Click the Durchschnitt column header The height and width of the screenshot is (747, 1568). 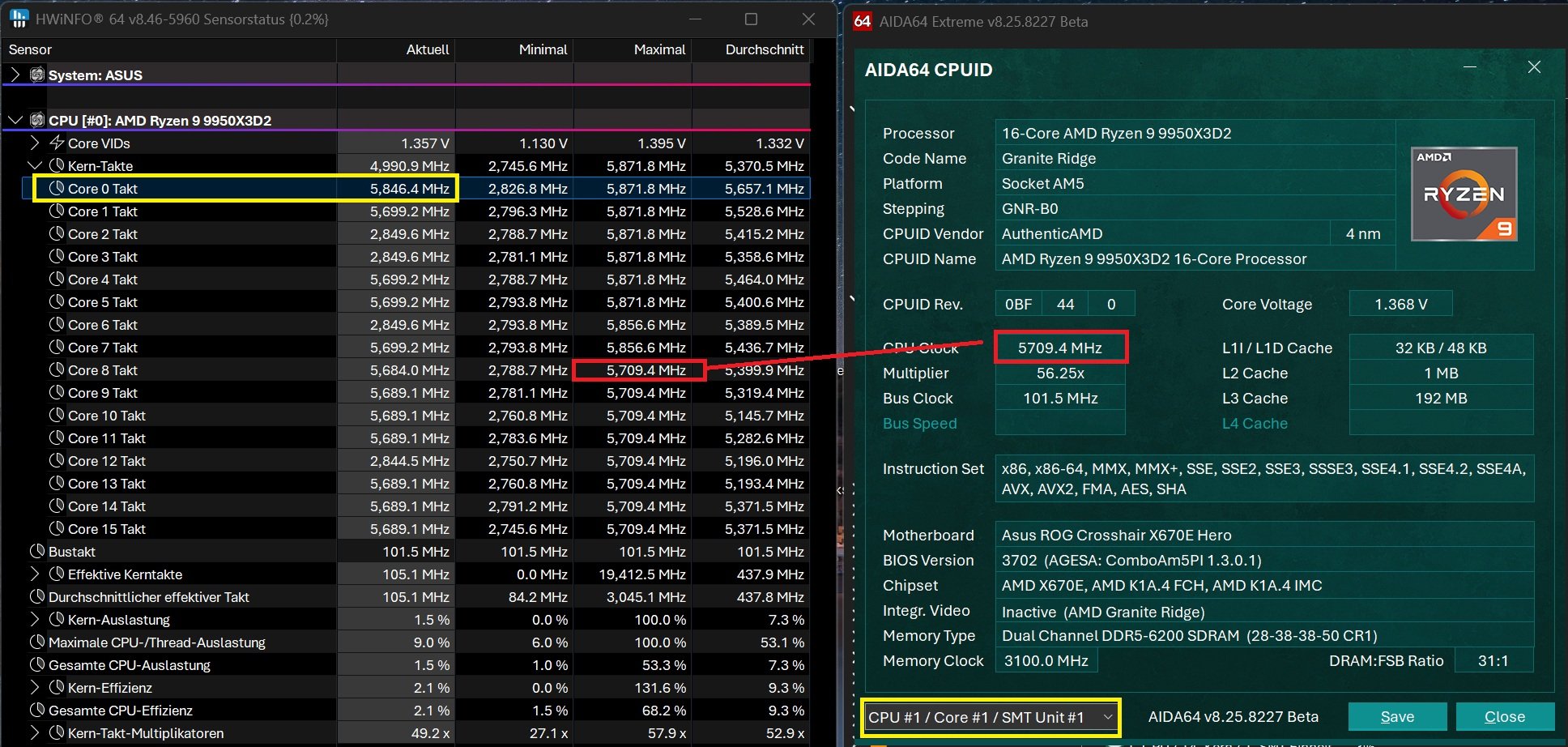pyautogui.click(x=764, y=49)
